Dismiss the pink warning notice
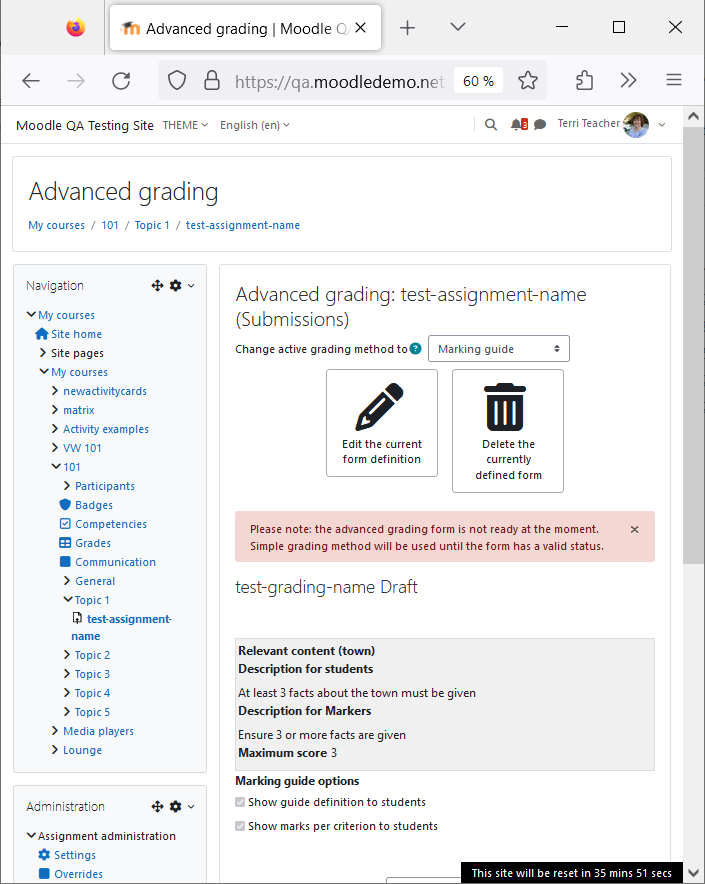Image resolution: width=705 pixels, height=884 pixels. [x=634, y=529]
